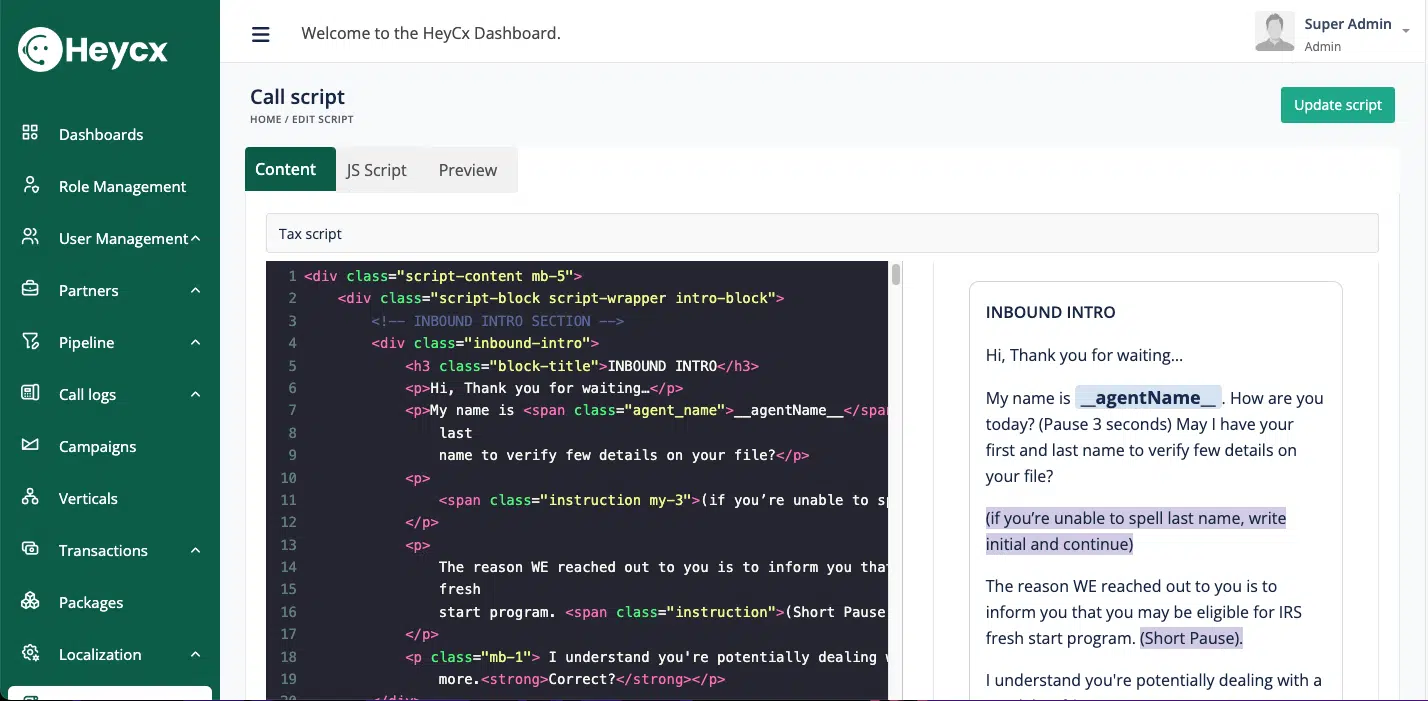Toggle the hamburger sidebar menu
The image size is (1428, 701).
coord(261,34)
